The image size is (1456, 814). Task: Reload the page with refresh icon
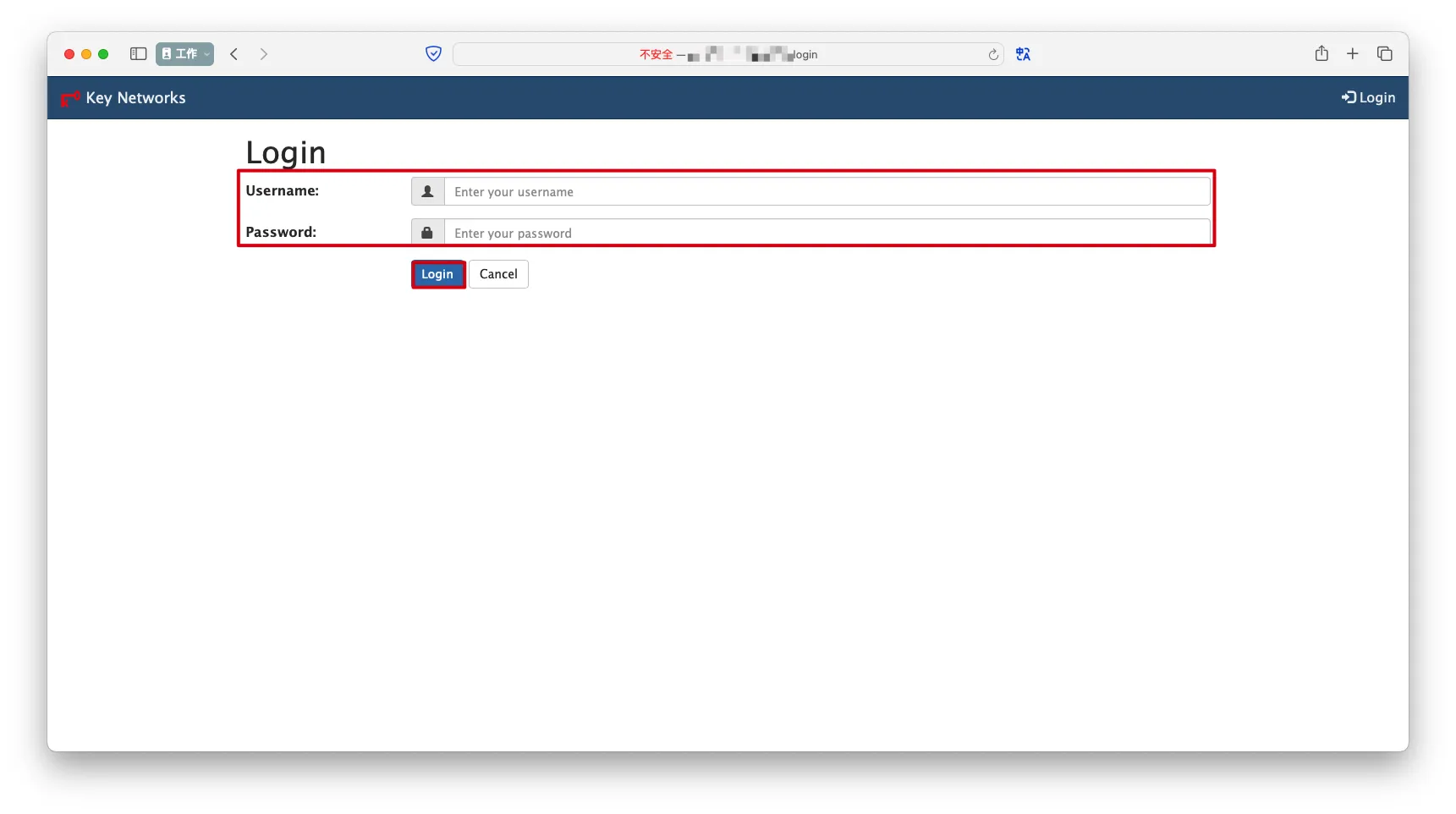(993, 55)
